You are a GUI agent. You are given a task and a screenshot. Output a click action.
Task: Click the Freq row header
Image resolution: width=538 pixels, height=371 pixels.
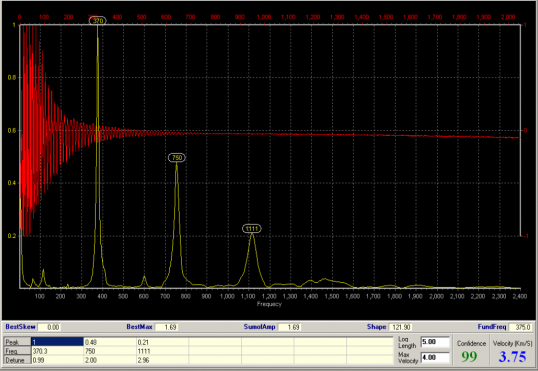click(x=17, y=351)
